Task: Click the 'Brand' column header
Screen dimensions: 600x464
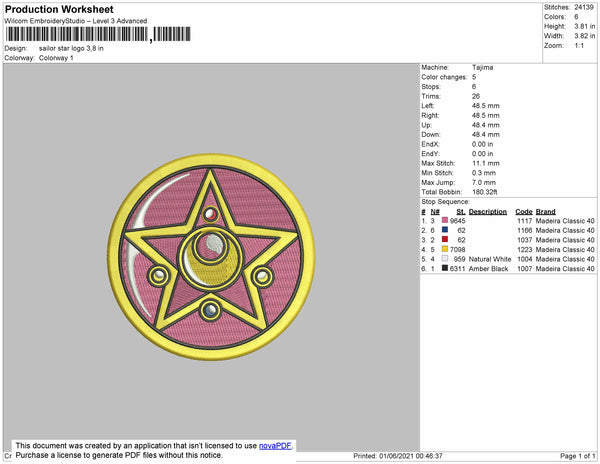Action: click(x=545, y=212)
